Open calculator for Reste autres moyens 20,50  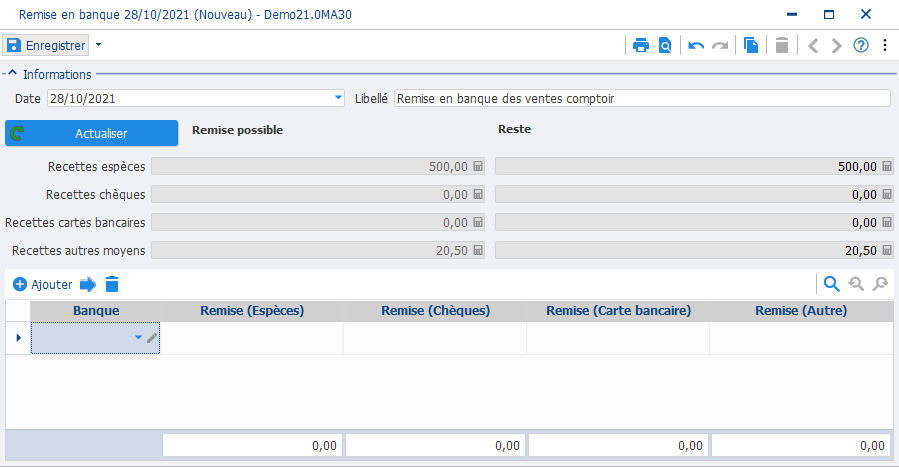pos(887,250)
